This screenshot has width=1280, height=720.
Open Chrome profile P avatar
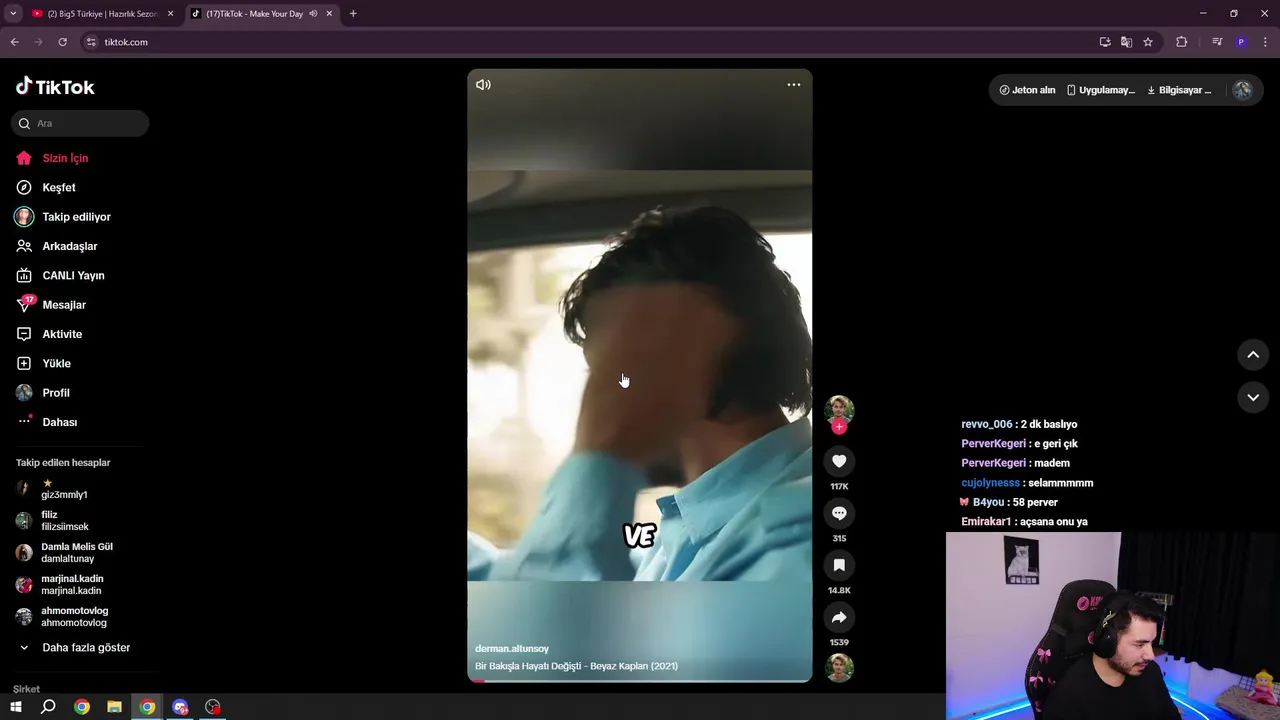pyautogui.click(x=1241, y=42)
